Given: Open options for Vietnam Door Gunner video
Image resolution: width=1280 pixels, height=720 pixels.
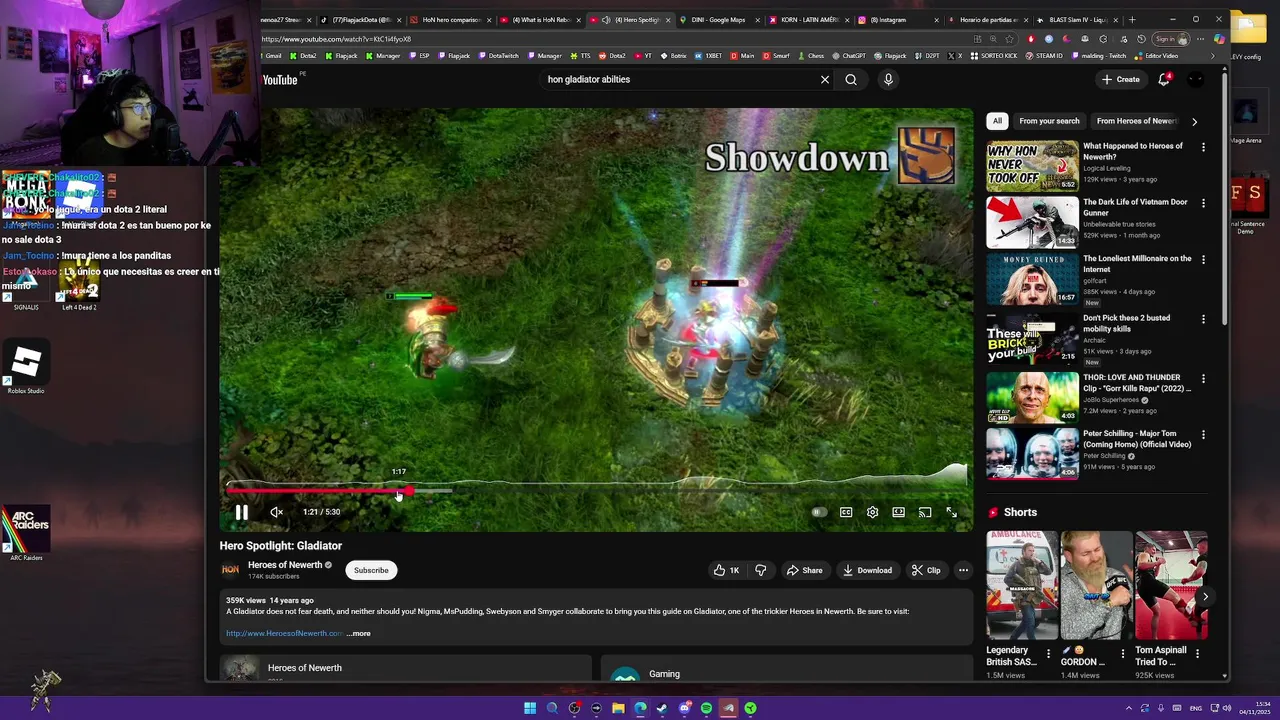Looking at the screenshot, I should [1203, 203].
